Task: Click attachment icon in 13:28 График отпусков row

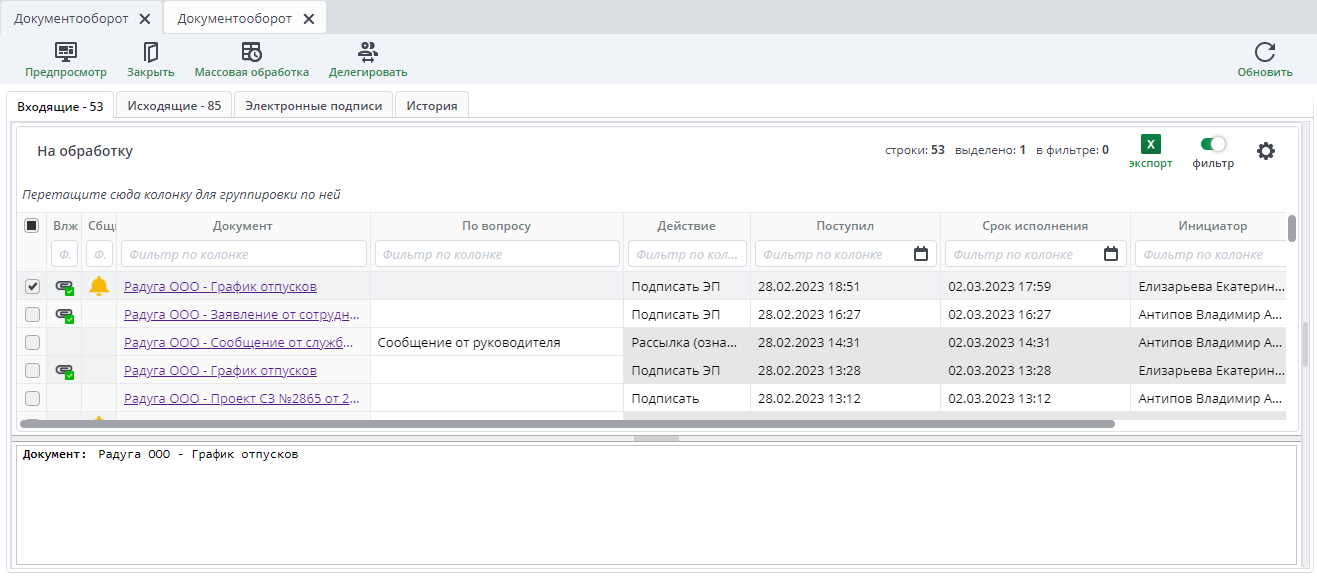Action: 65,371
